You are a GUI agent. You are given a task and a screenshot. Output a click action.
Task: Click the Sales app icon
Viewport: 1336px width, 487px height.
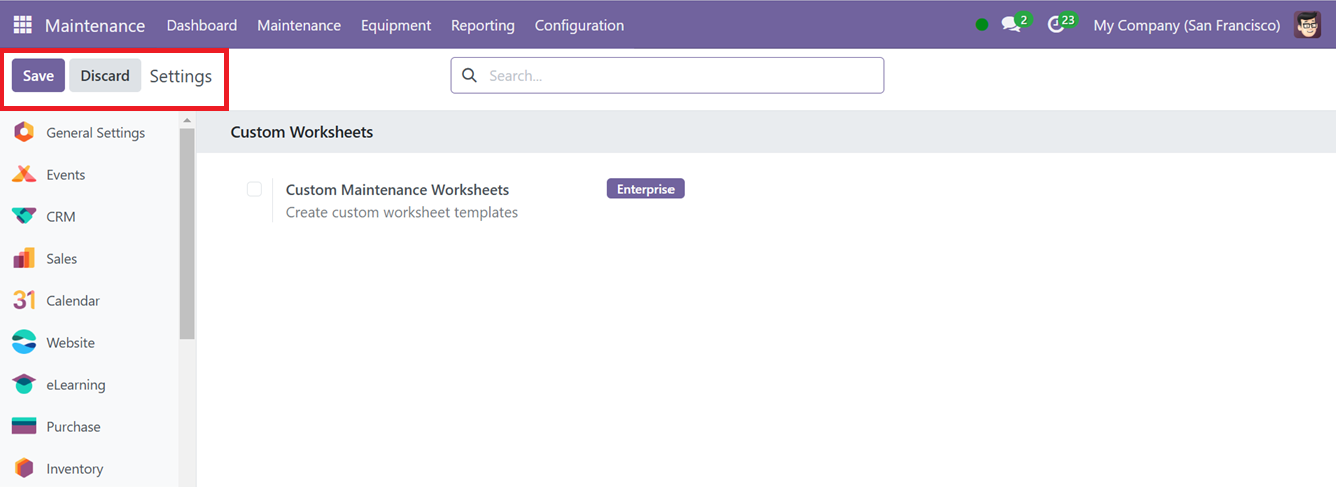coord(24,258)
